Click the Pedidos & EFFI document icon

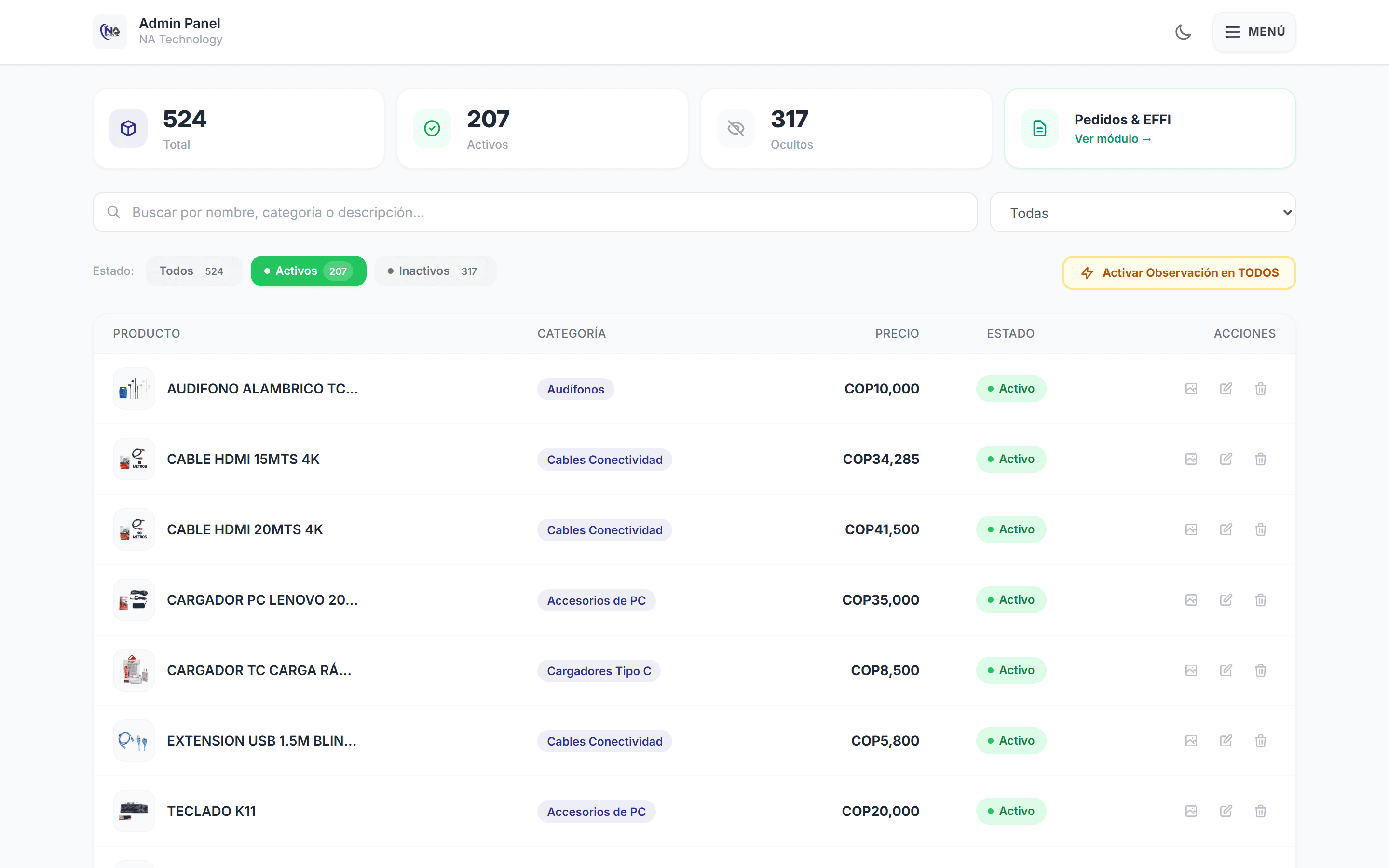click(x=1039, y=128)
